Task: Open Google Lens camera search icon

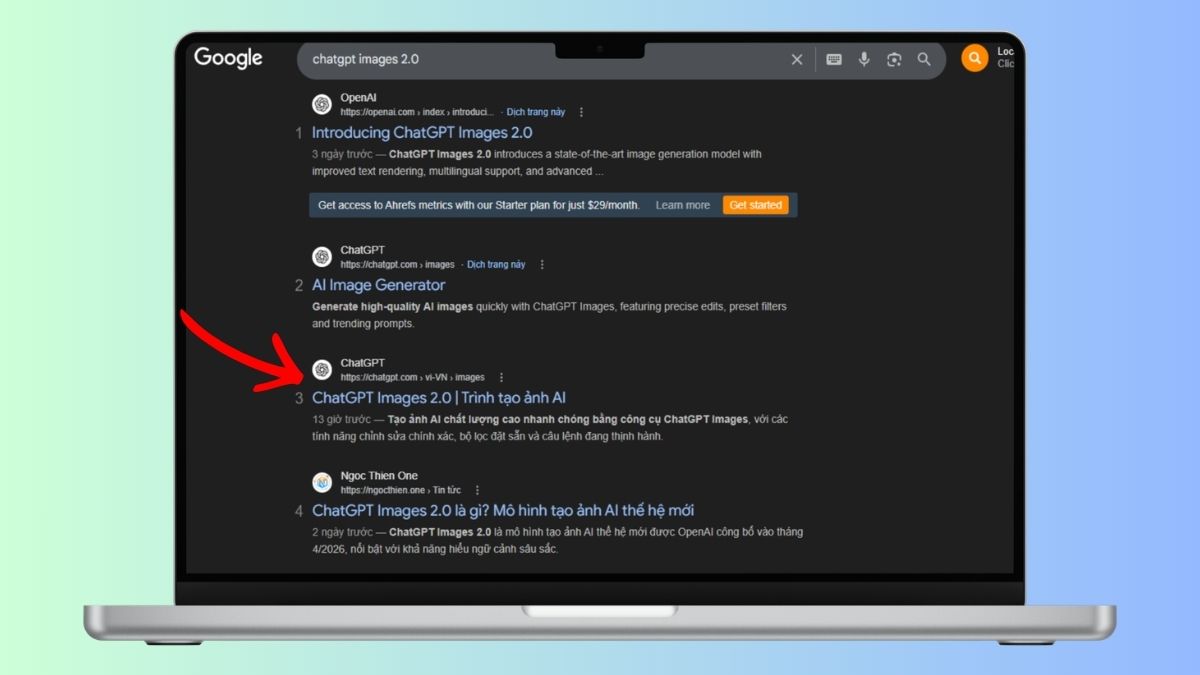Action: tap(893, 59)
